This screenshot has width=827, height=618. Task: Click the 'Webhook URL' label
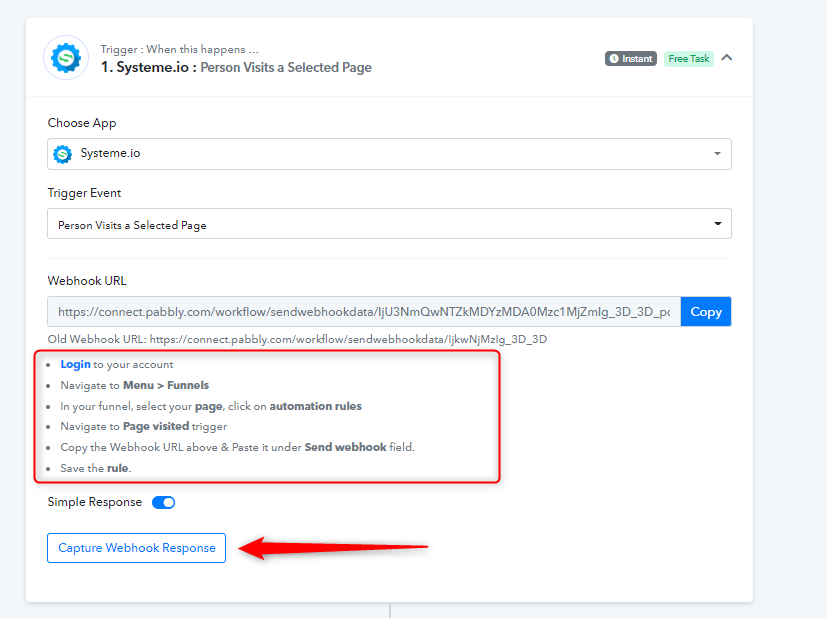pyautogui.click(x=87, y=281)
